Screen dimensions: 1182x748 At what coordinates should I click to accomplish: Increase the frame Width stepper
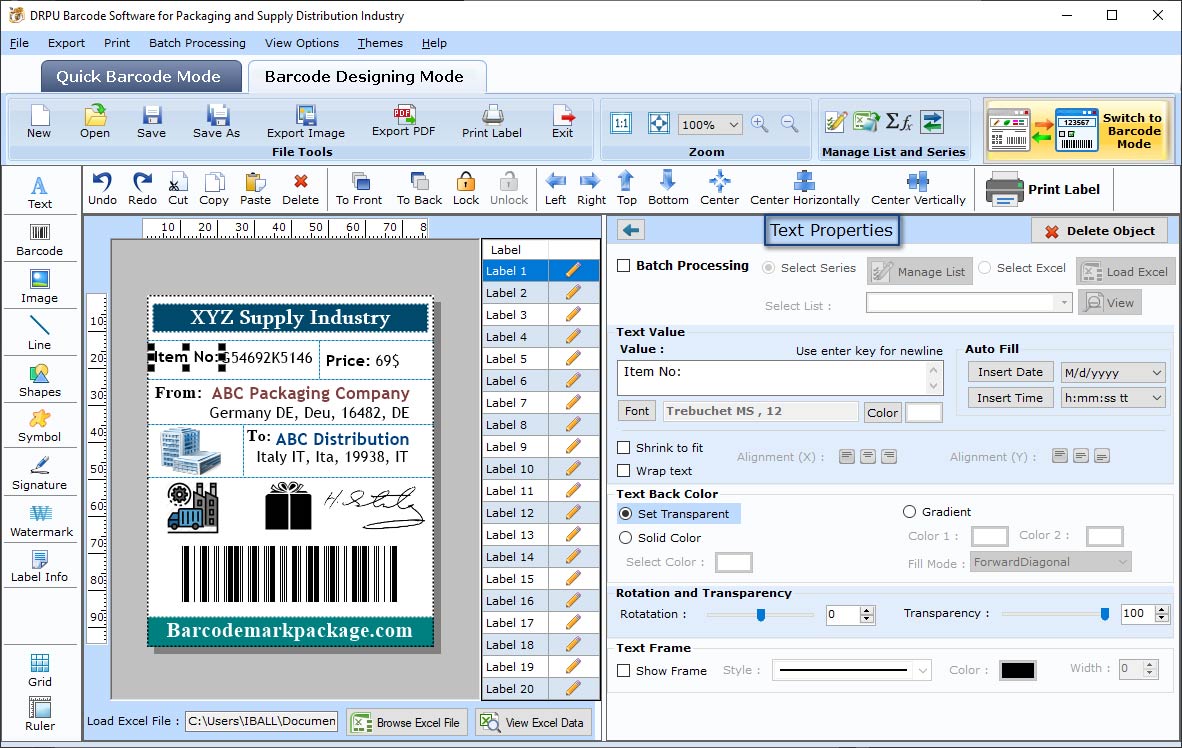coord(1150,664)
